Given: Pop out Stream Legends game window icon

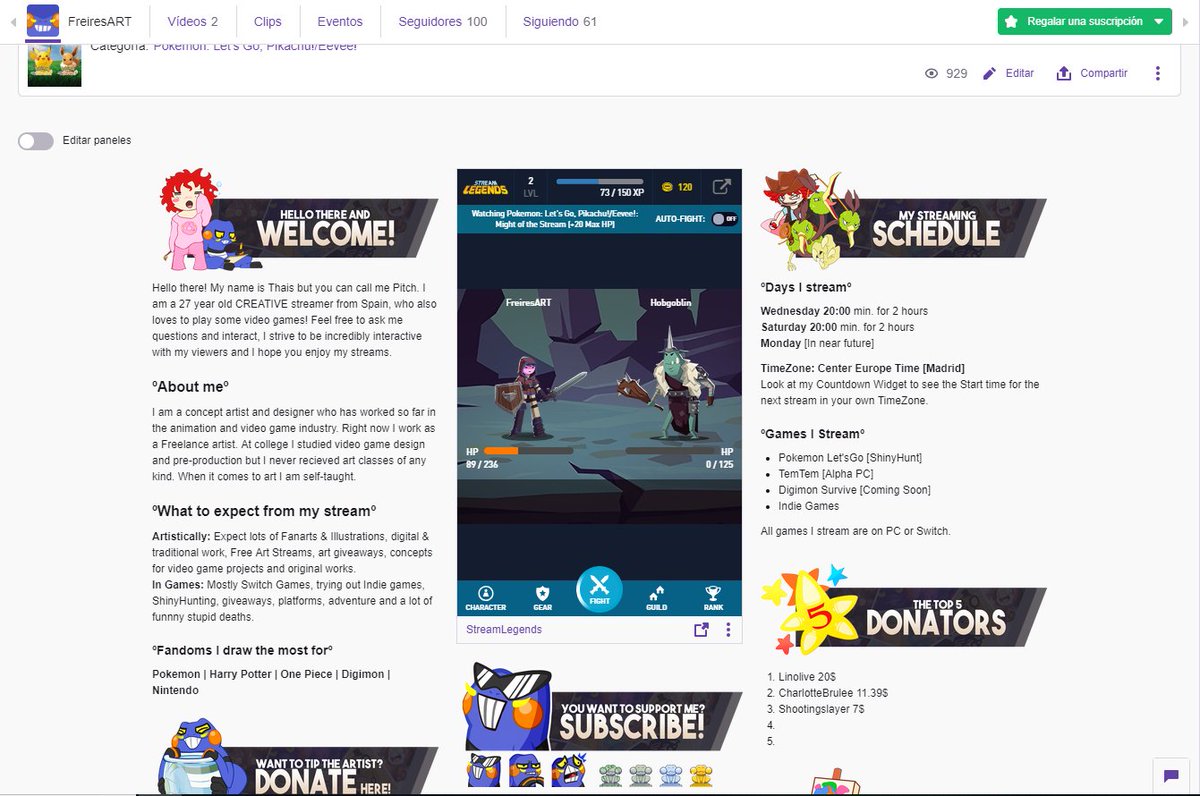Looking at the screenshot, I should pyautogui.click(x=721, y=186).
